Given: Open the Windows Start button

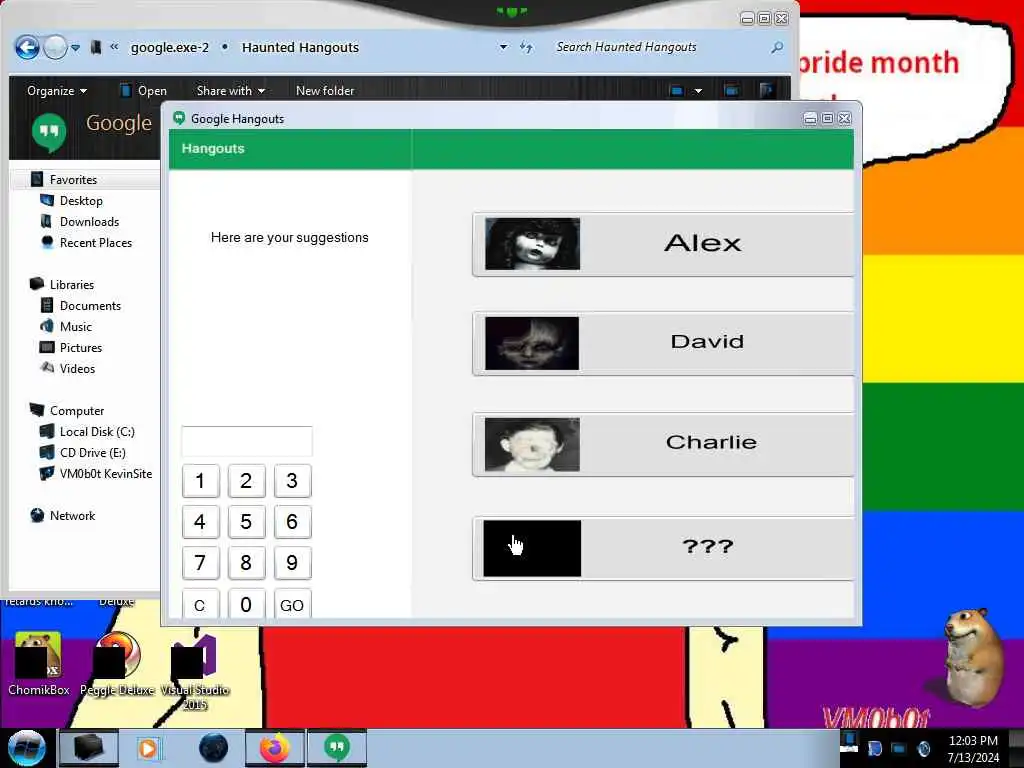Looking at the screenshot, I should click(26, 748).
